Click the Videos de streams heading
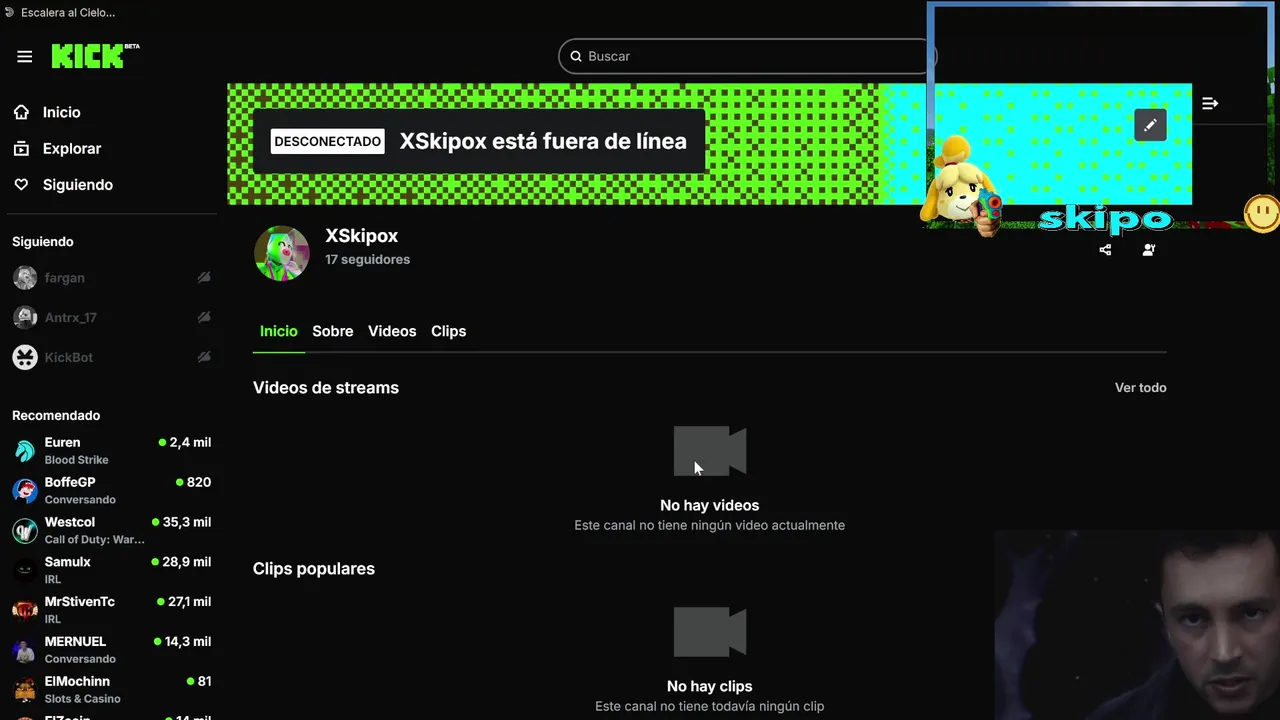This screenshot has height=720, width=1280. (x=326, y=388)
